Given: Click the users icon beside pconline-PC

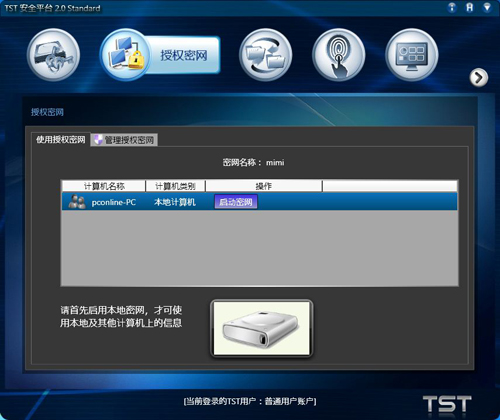Looking at the screenshot, I should (x=77, y=202).
